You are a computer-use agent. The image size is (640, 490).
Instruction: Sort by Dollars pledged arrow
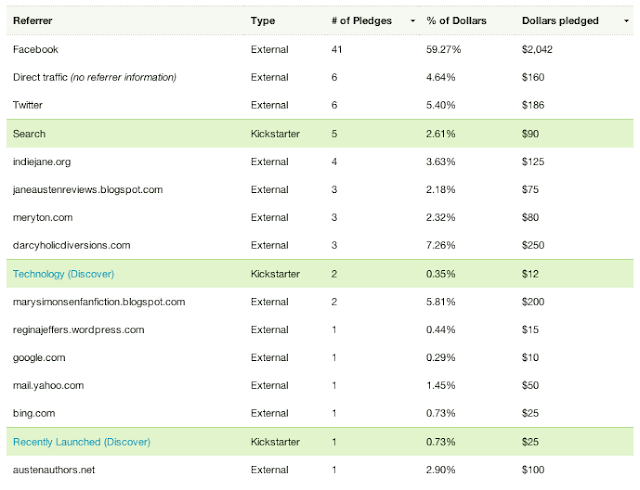click(x=627, y=21)
